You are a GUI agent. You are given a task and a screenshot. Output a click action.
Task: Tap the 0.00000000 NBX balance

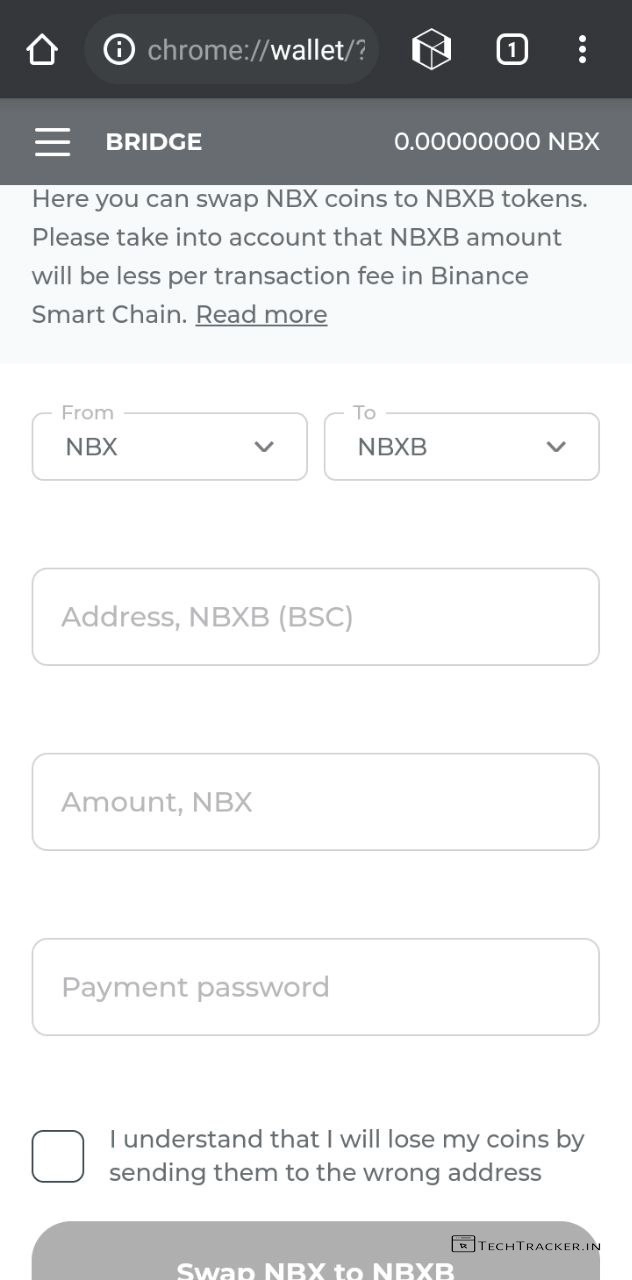click(496, 142)
